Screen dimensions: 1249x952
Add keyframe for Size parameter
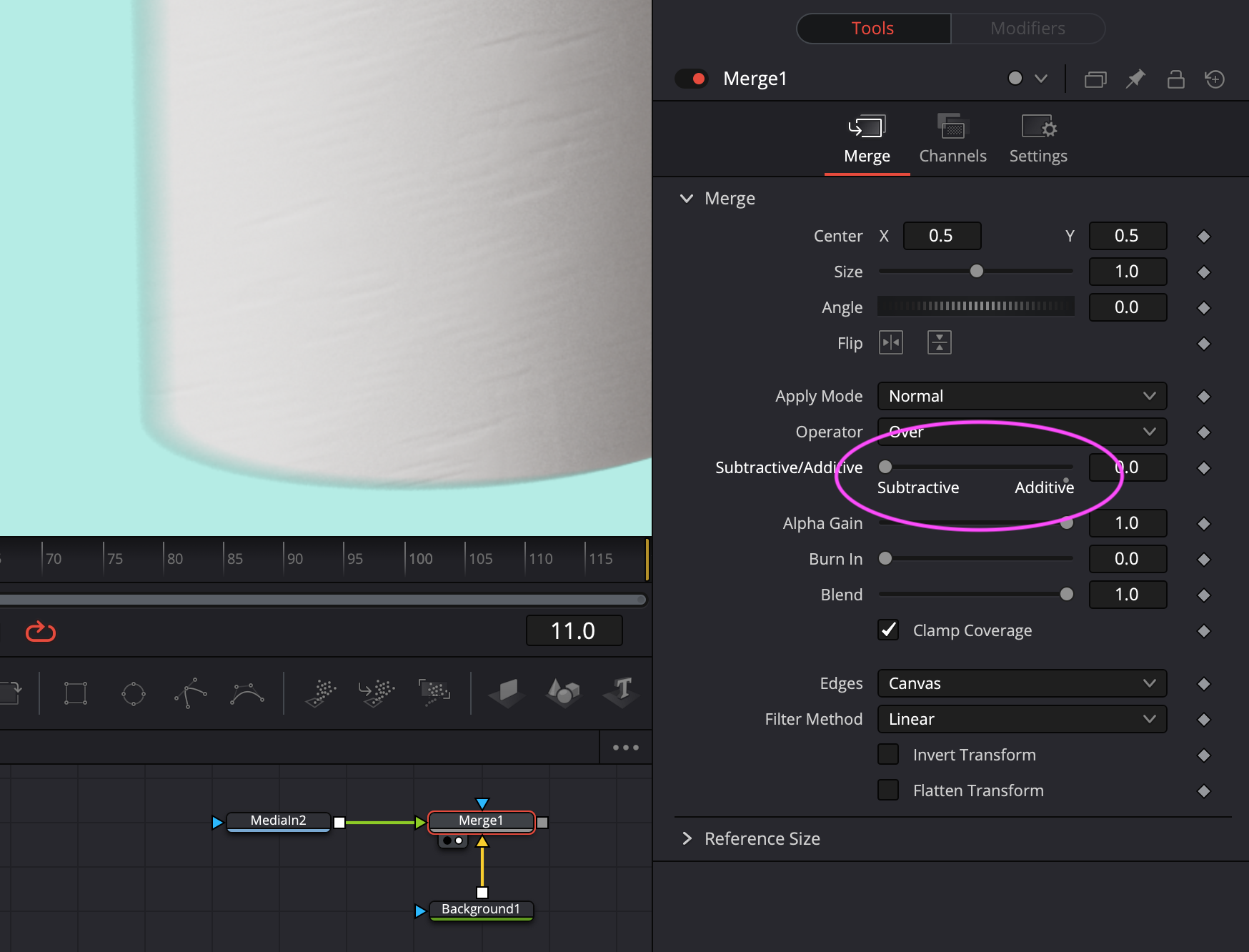coord(1204,272)
